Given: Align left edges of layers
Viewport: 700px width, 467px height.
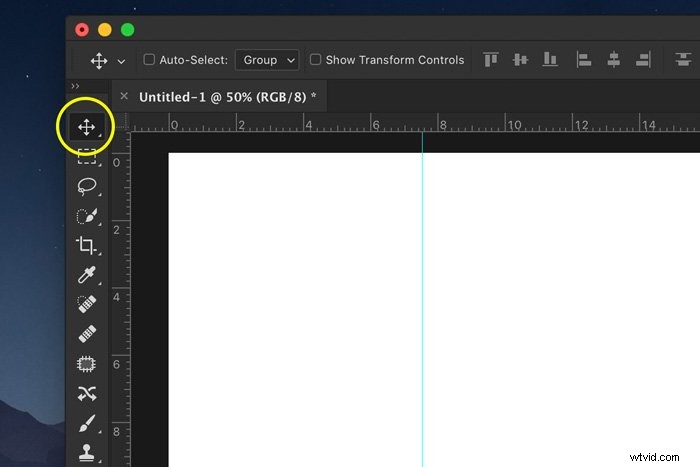Looking at the screenshot, I should [583, 59].
